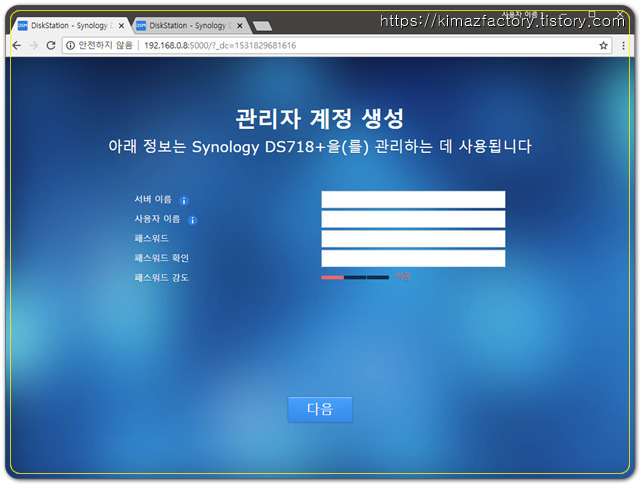Reload the page with the refresh icon

tap(51, 45)
